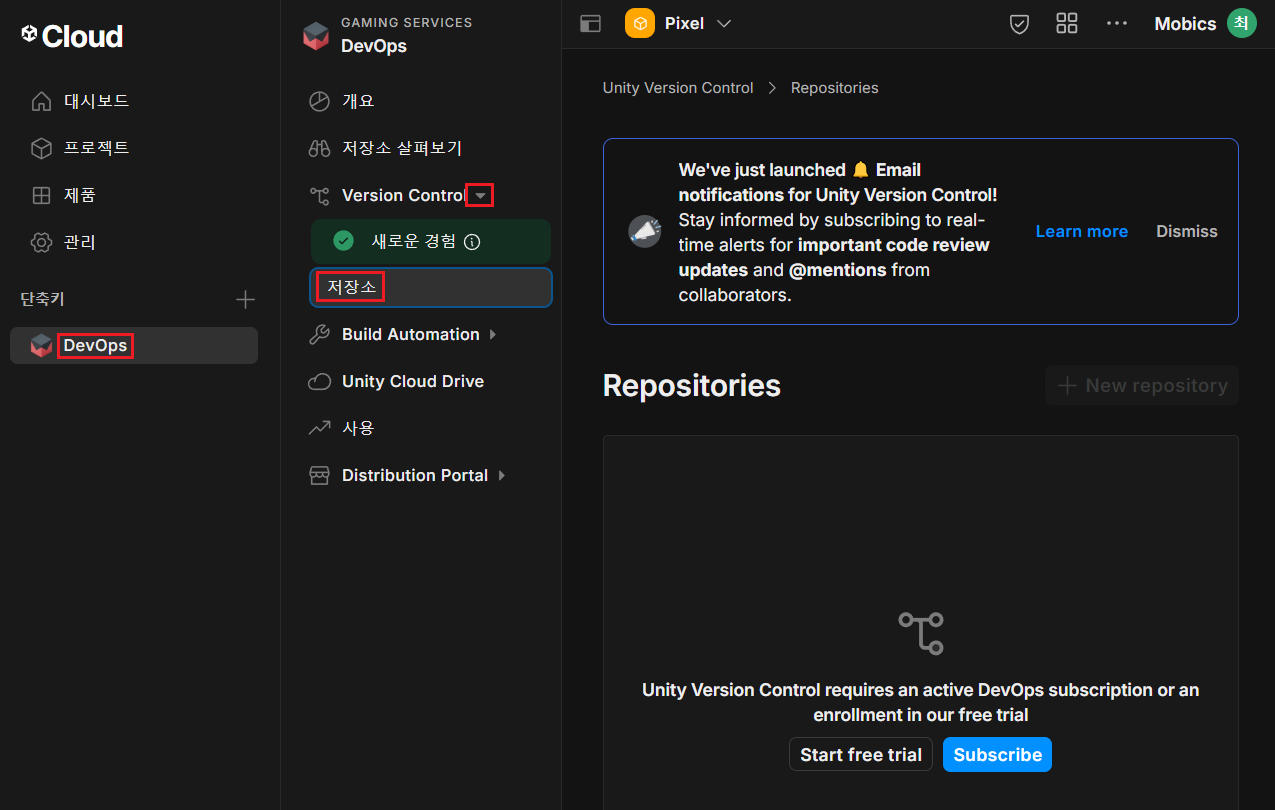
Task: Add a shortcut with the plus icon
Action: [x=245, y=299]
